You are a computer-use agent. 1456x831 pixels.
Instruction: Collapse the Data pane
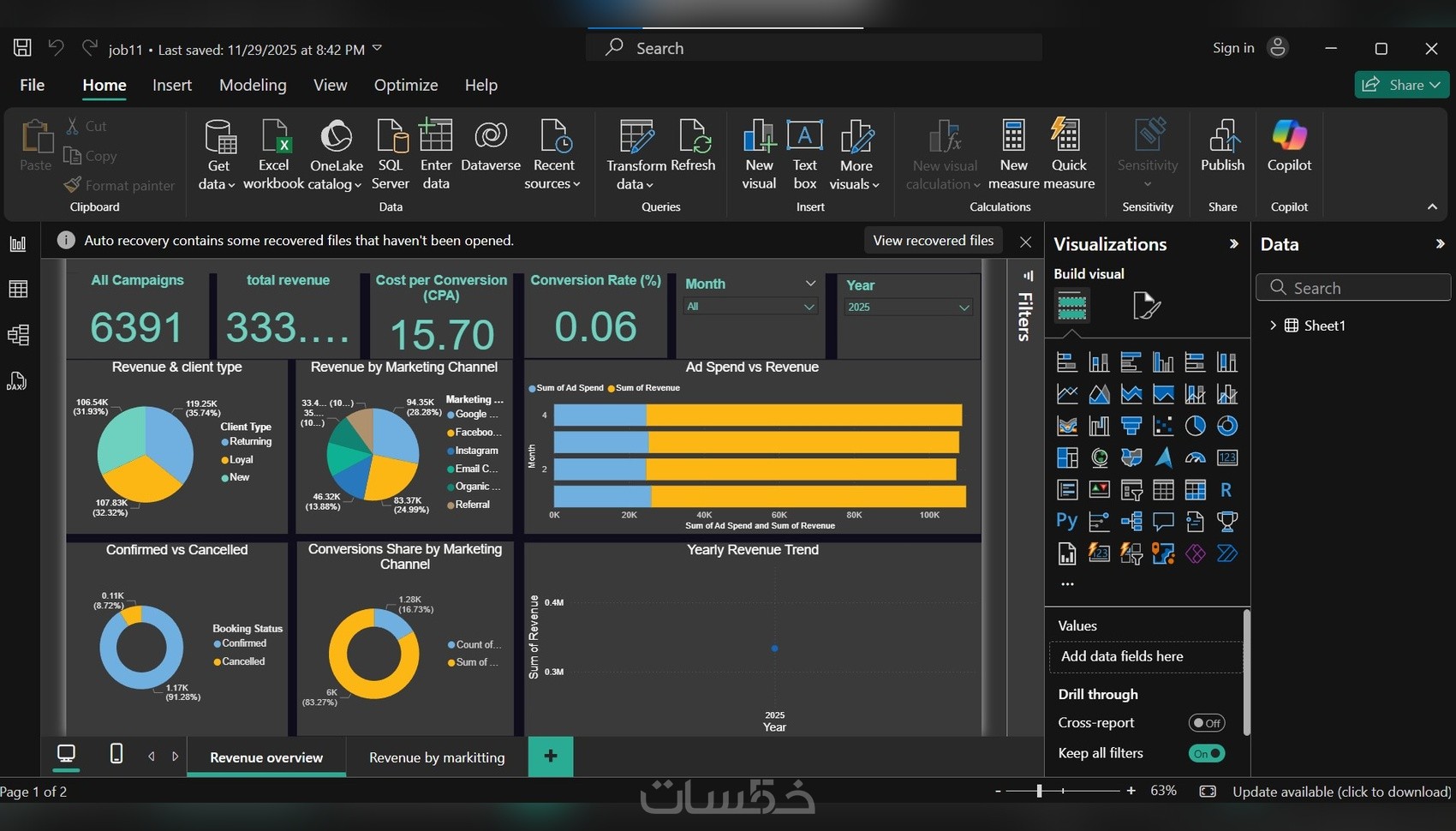click(1440, 244)
